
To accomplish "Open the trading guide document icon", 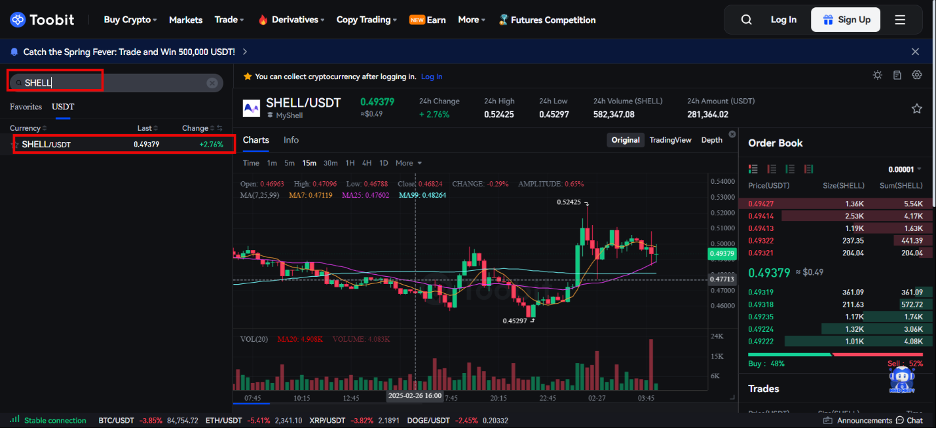I will pos(896,75).
